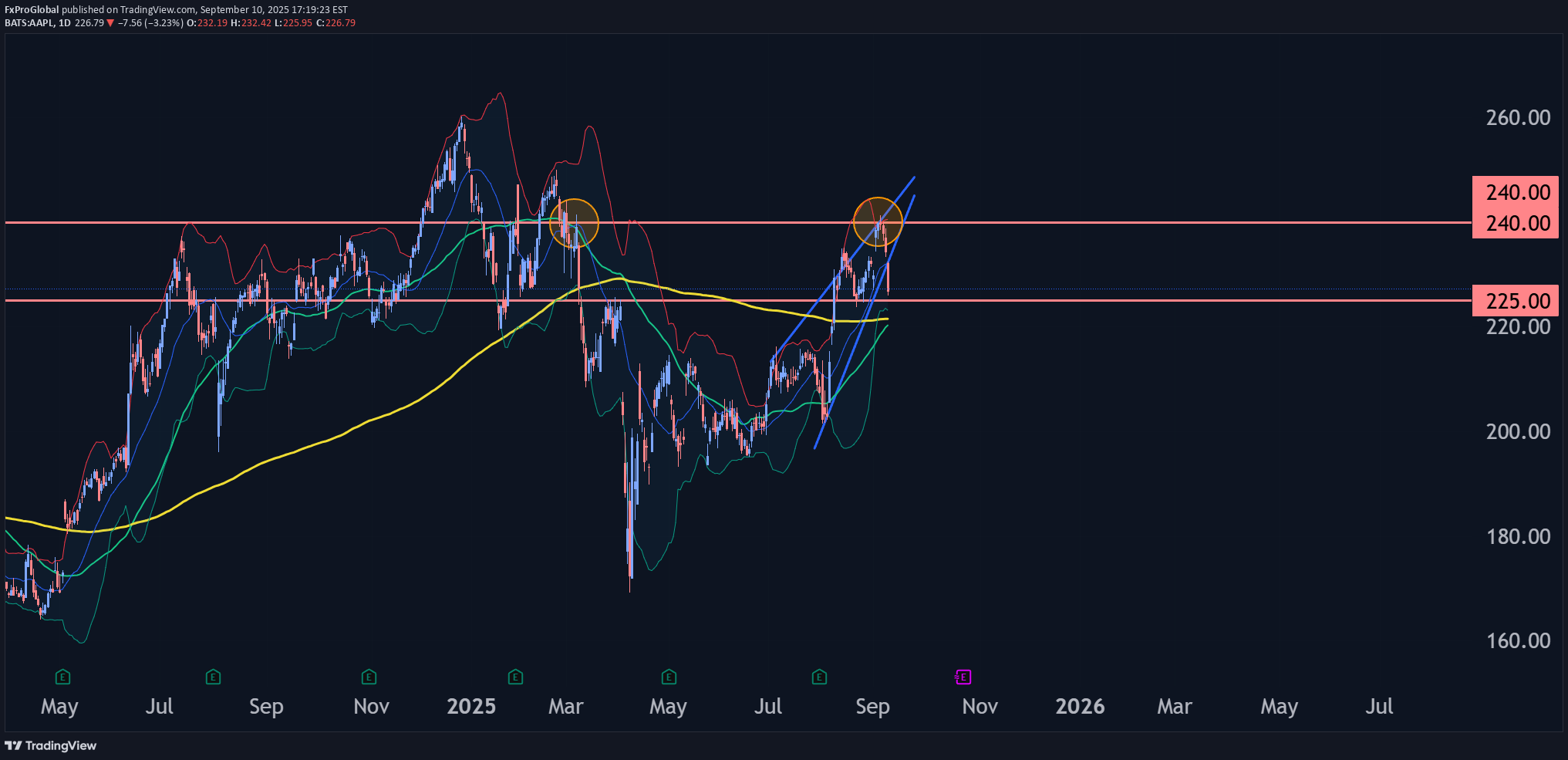Click the orange circle near March 2025 candles

coord(574,223)
